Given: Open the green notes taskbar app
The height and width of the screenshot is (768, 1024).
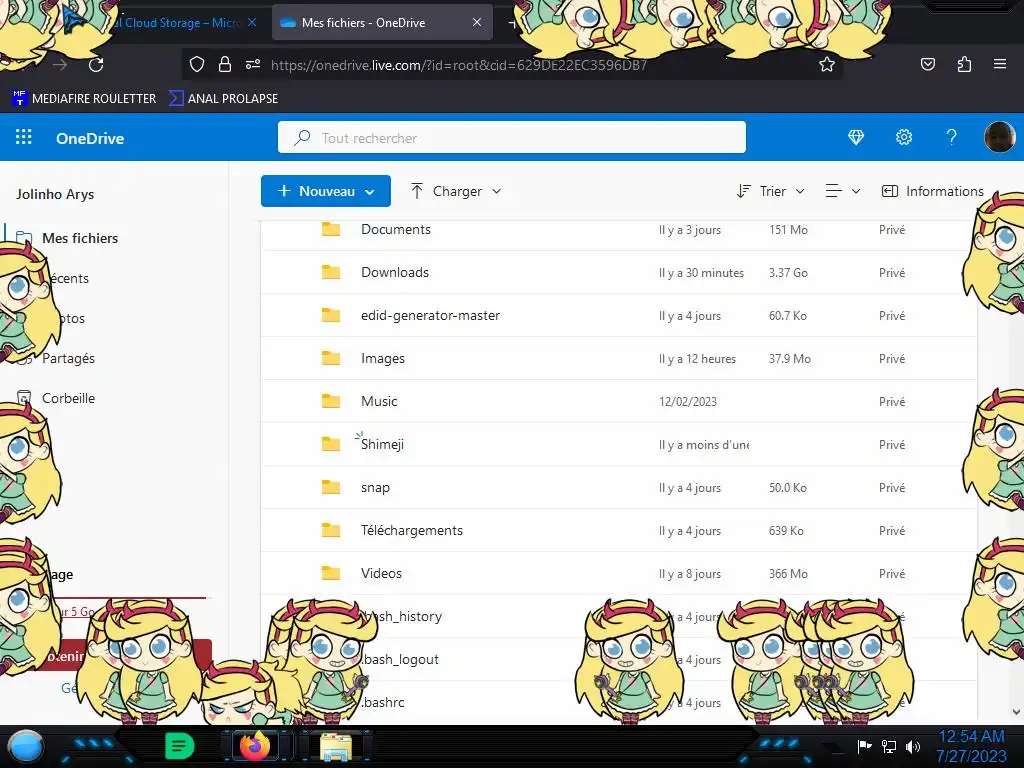Looking at the screenshot, I should pos(179,746).
